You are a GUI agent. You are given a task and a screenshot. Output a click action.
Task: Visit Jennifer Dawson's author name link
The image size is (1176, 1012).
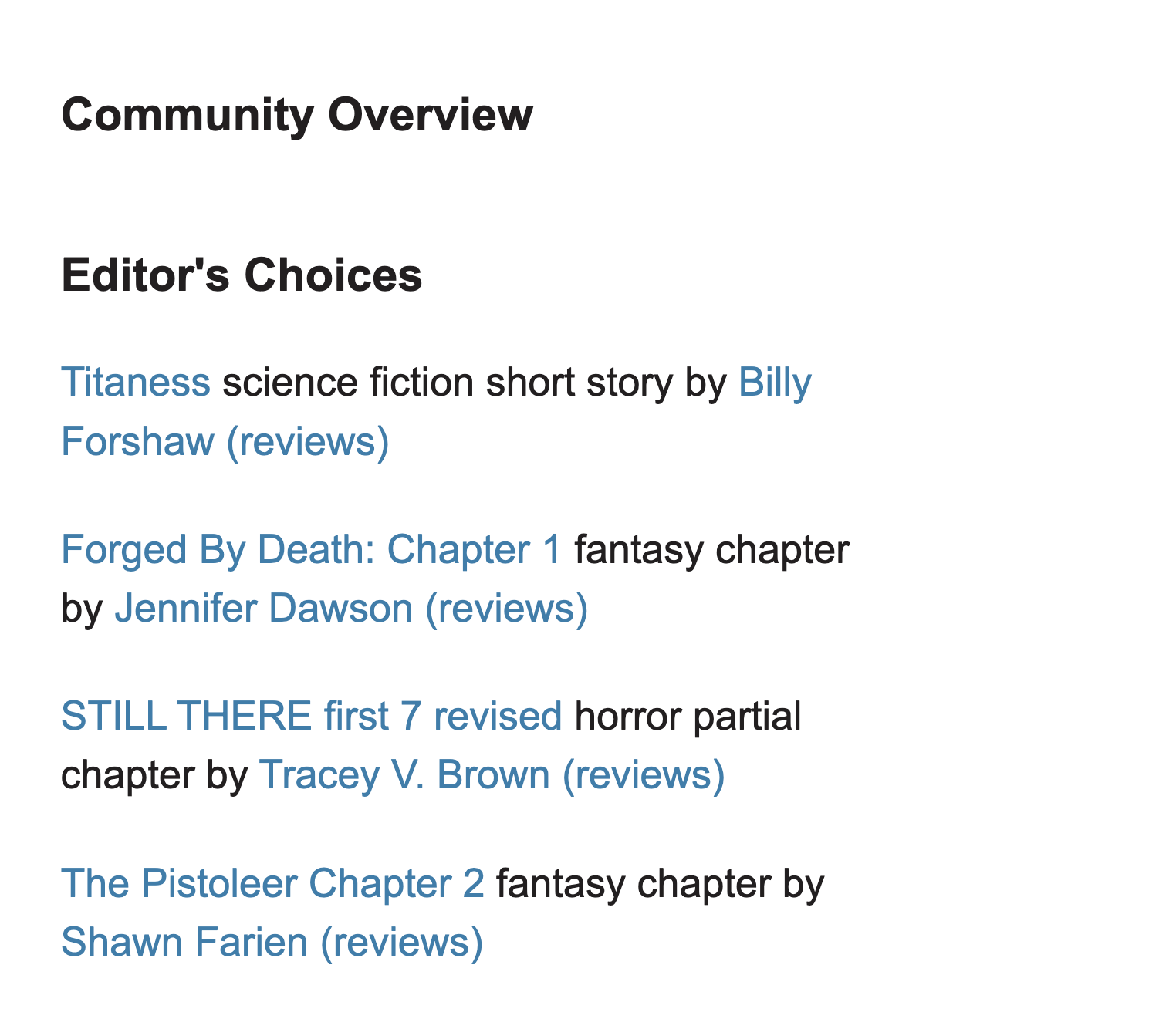pos(264,609)
